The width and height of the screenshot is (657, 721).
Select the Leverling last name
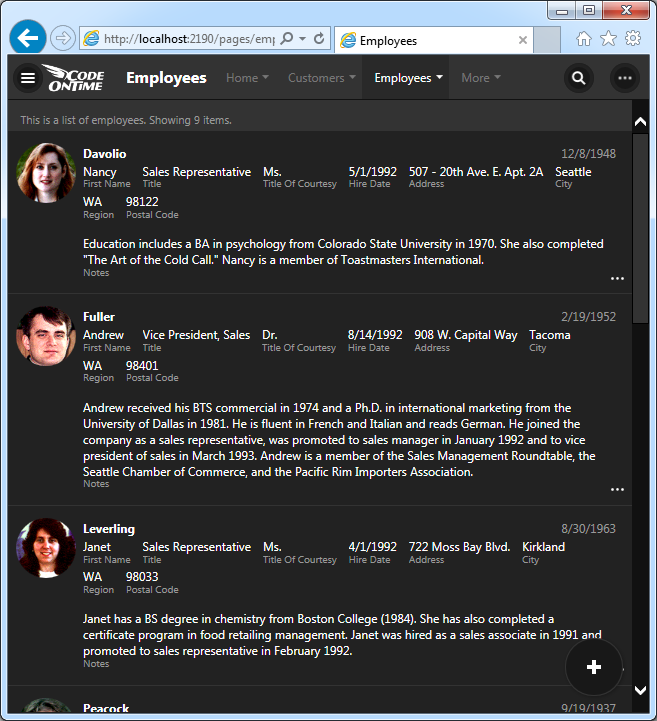(109, 529)
